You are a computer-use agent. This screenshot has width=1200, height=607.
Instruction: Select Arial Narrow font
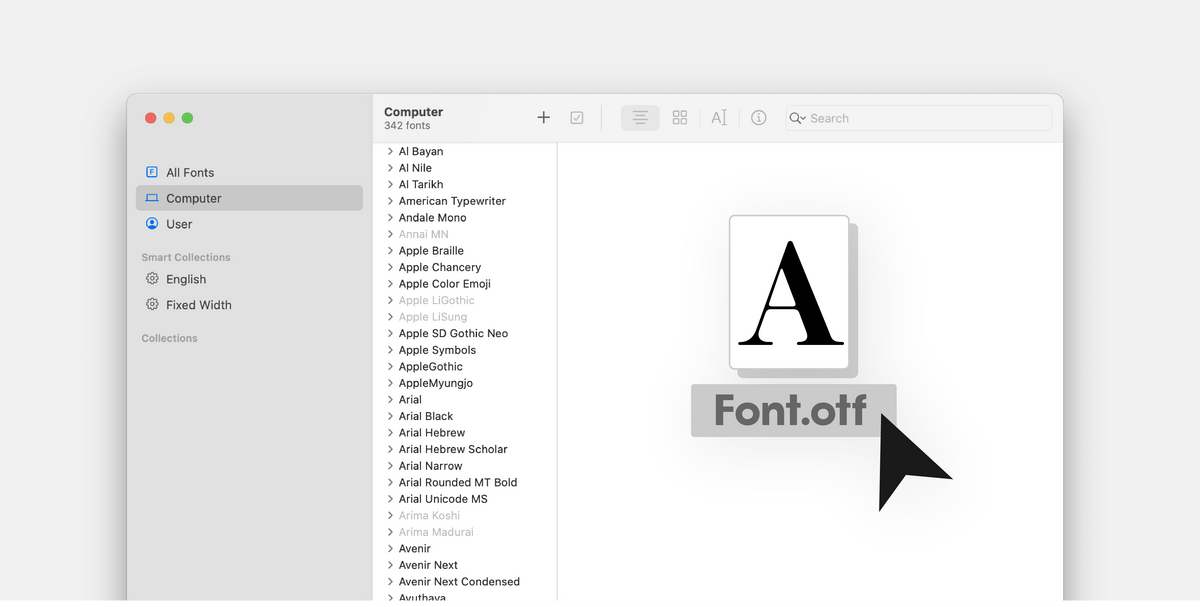(x=431, y=465)
